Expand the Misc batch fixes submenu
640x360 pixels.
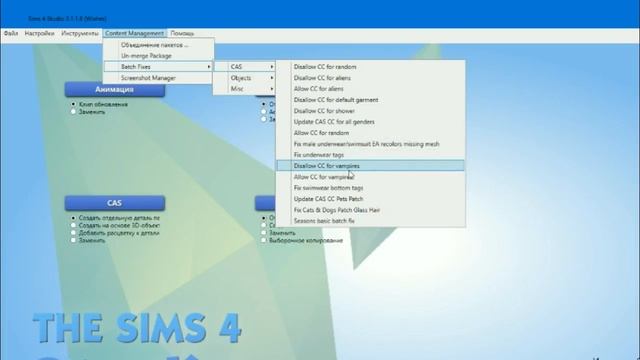pyautogui.click(x=244, y=89)
